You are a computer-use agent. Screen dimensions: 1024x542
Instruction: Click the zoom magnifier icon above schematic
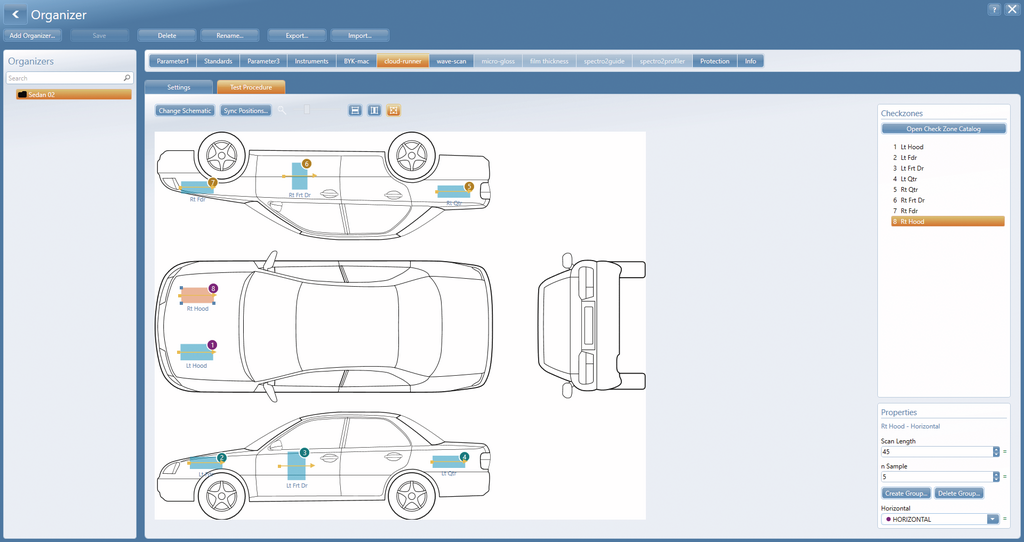click(282, 110)
